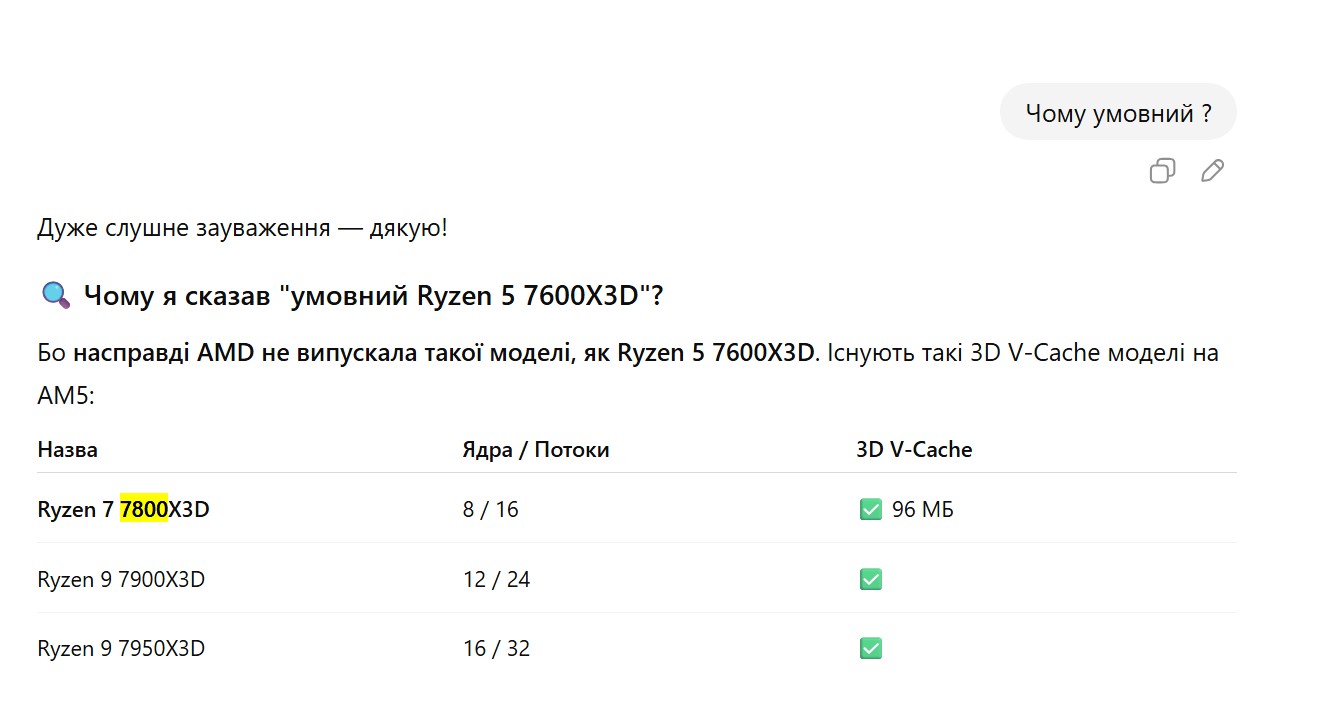Image resolution: width=1323 pixels, height=706 pixels.
Task: Click the "8 / 16" cores and threads value
Action: tap(491, 510)
